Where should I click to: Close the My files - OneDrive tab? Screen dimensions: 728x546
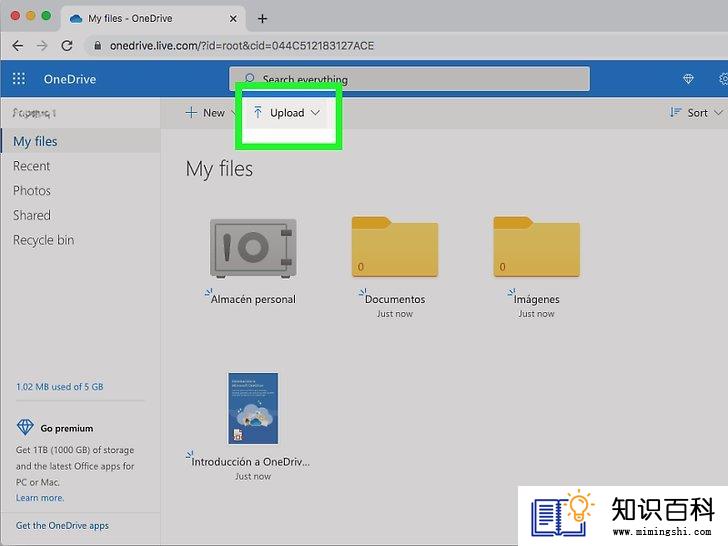click(233, 19)
